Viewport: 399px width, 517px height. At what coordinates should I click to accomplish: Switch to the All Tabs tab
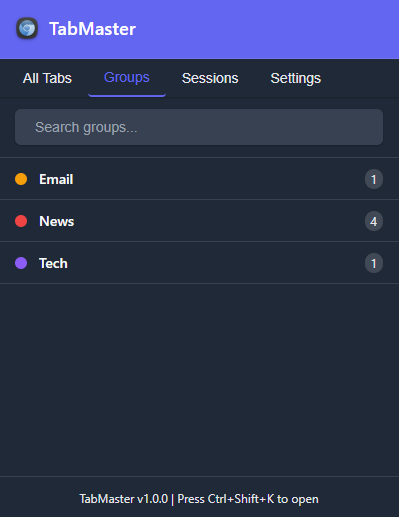click(47, 78)
